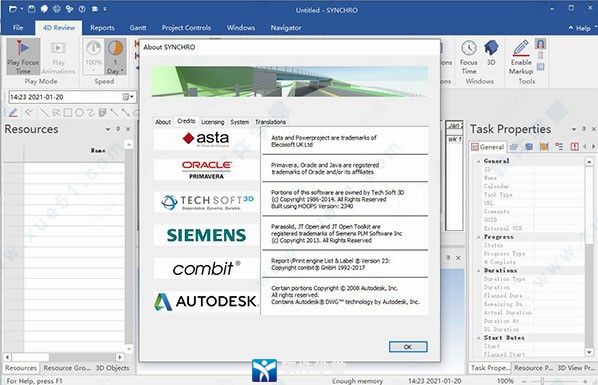
Task: Open the Project Controls ribbon tab
Action: point(186,27)
